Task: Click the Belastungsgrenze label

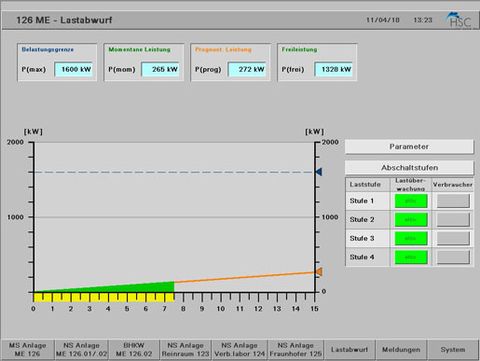Action: (48, 49)
